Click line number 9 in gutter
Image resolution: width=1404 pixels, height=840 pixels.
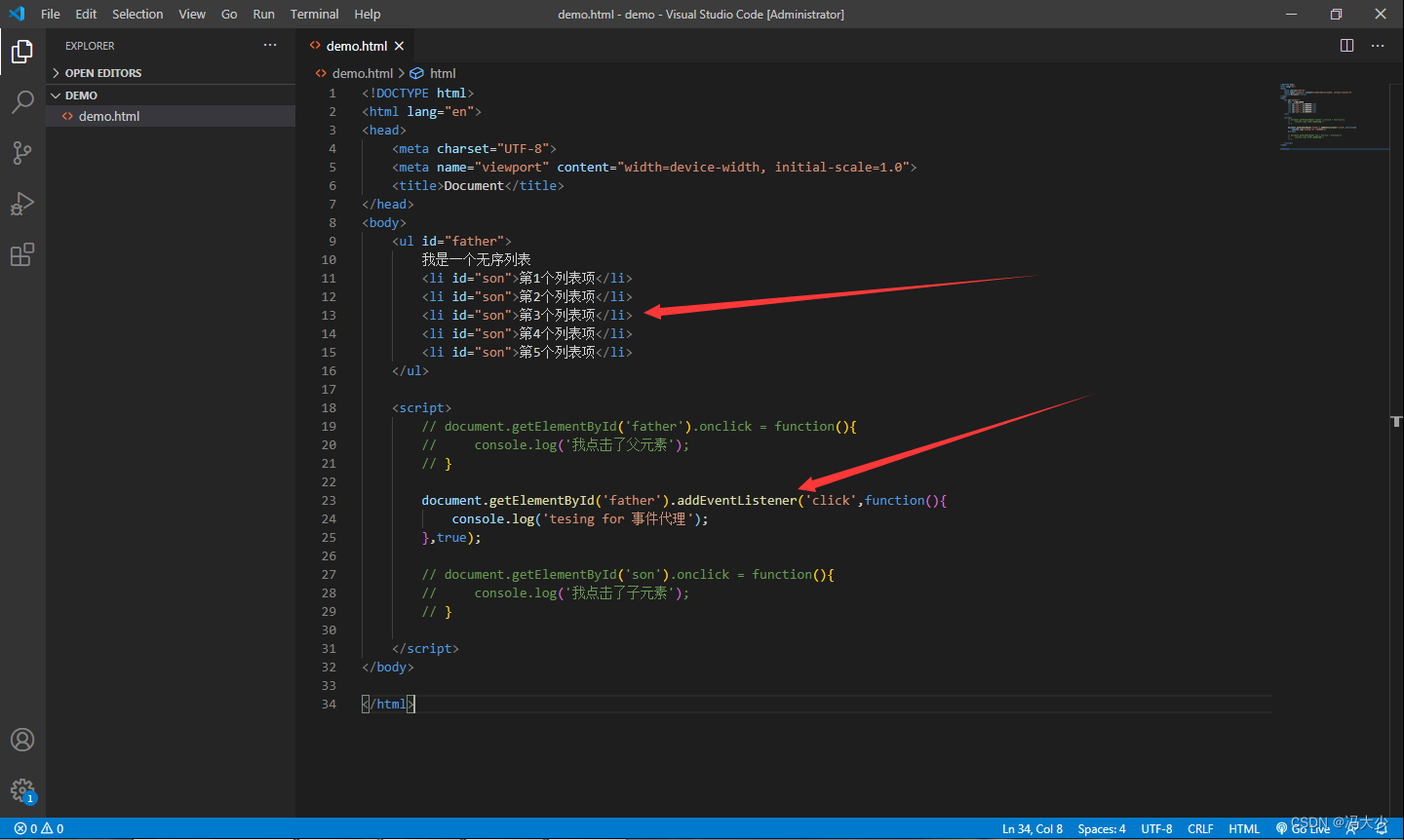pos(332,241)
